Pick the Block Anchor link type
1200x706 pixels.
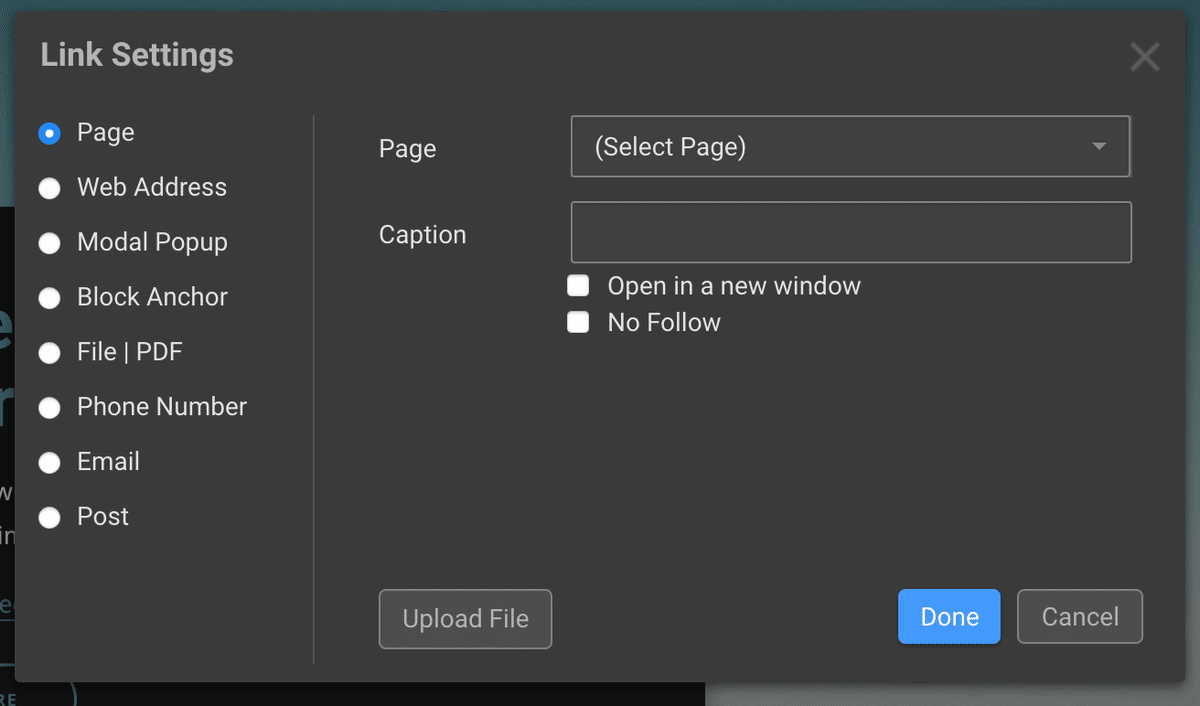(49, 298)
